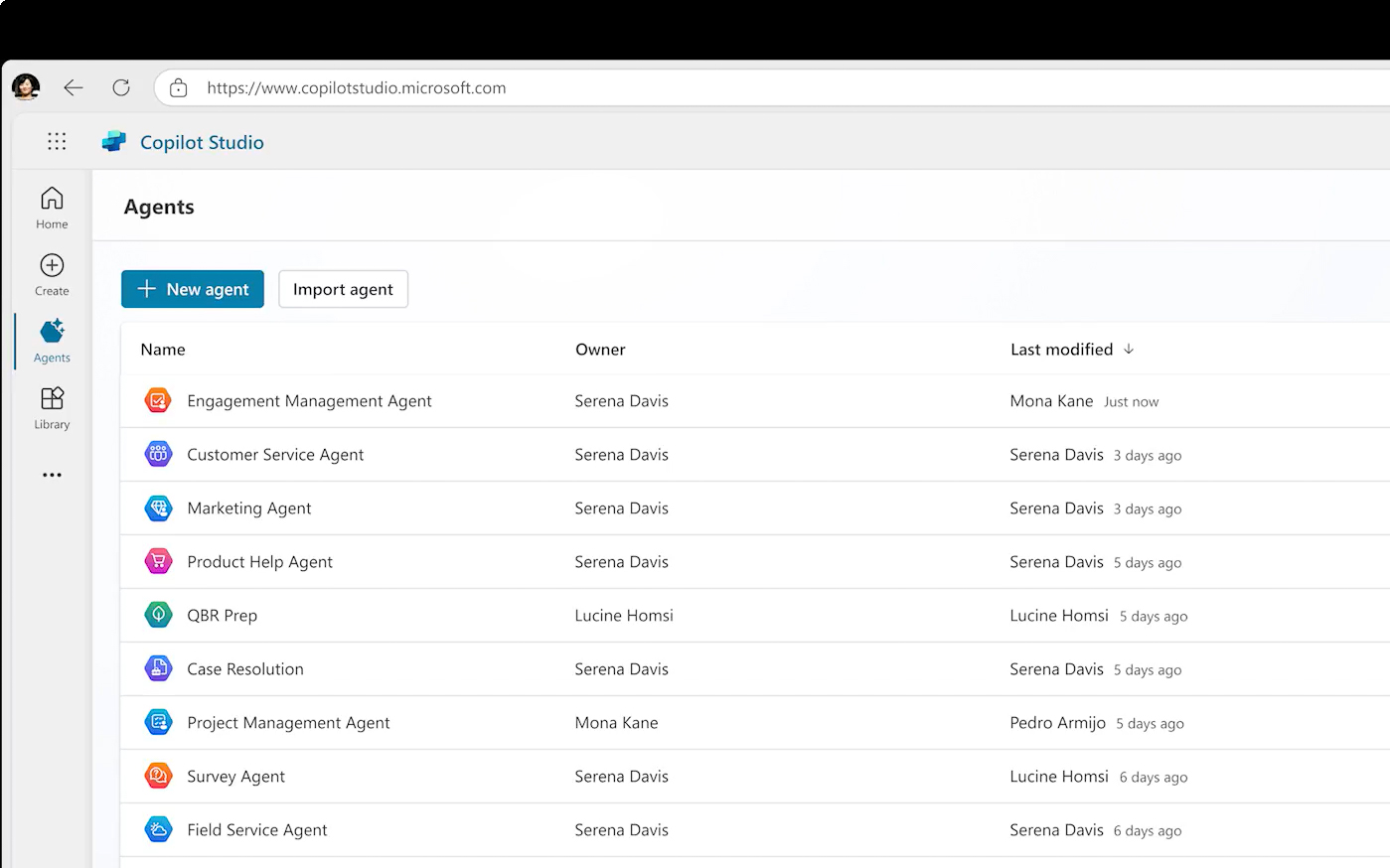The image size is (1390, 868).
Task: Click the QBR Prep agent icon
Action: click(158, 616)
